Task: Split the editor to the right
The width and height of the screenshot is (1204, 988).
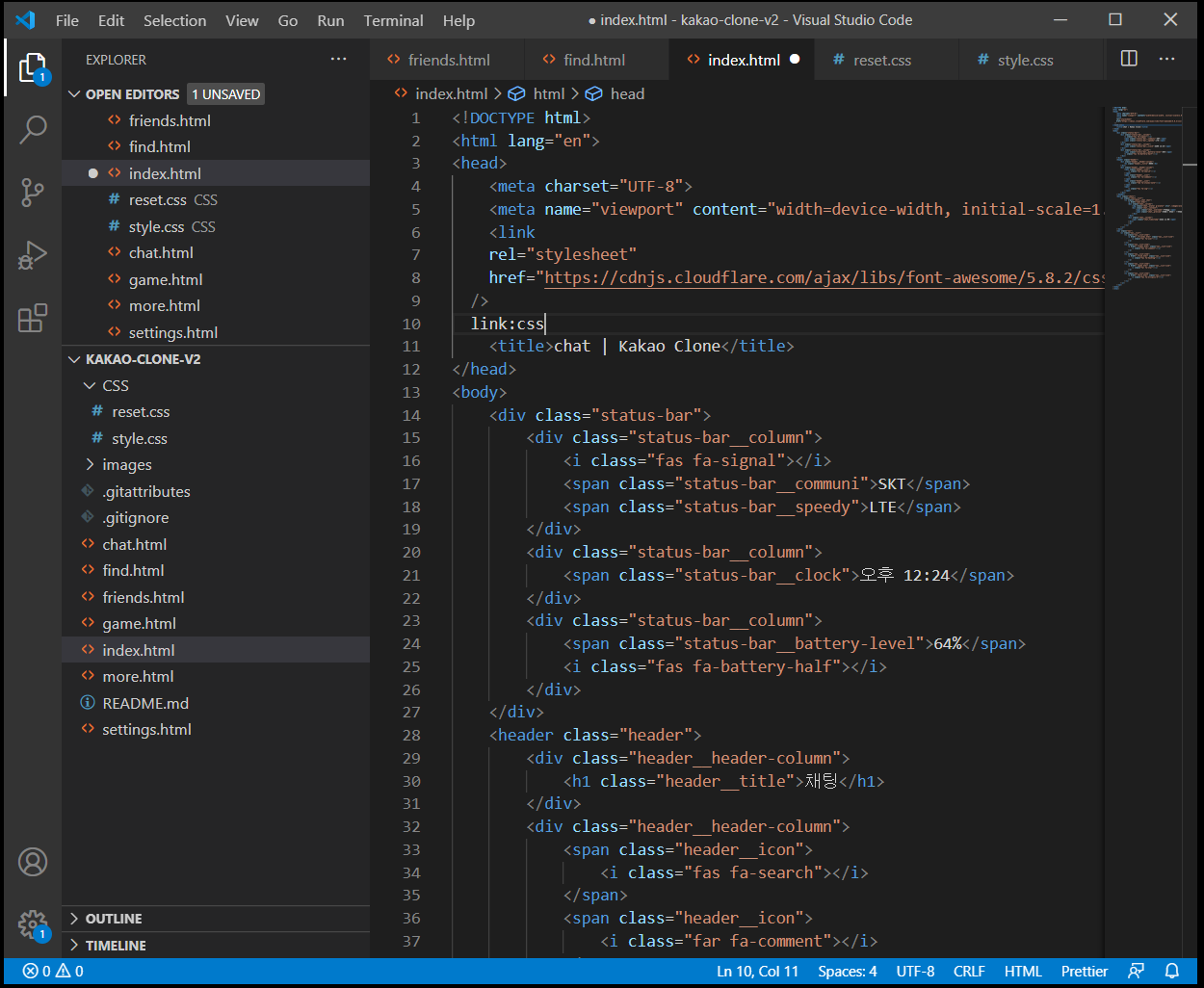Action: click(x=1129, y=59)
